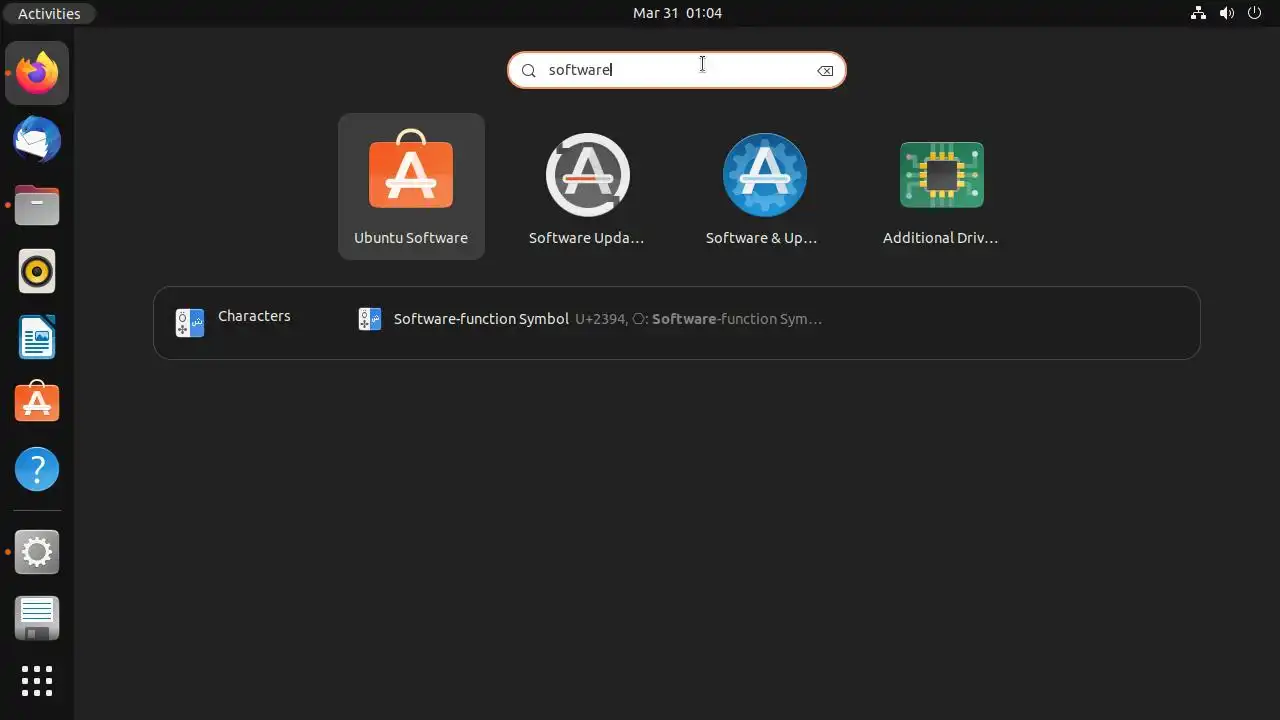Open the power menu icon

[1255, 13]
